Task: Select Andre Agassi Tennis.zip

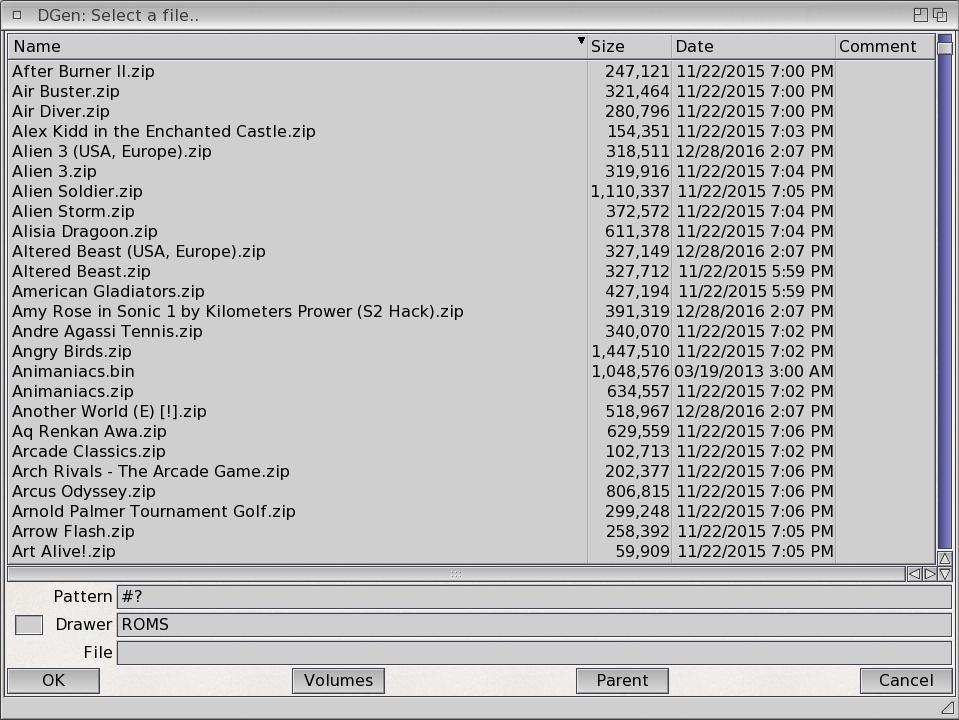Action: tap(472, 332)
